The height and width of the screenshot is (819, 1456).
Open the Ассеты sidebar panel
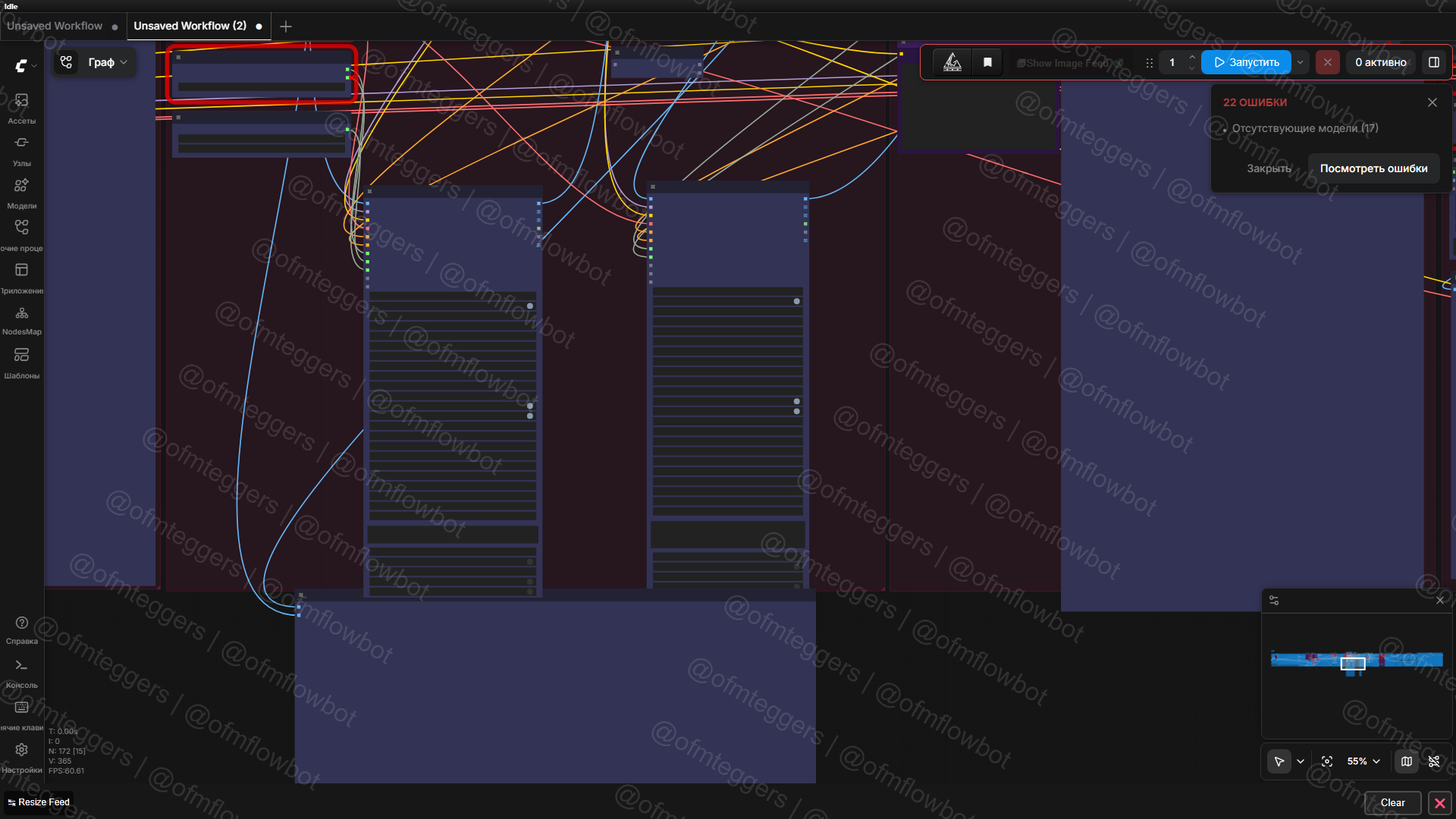pos(21,108)
